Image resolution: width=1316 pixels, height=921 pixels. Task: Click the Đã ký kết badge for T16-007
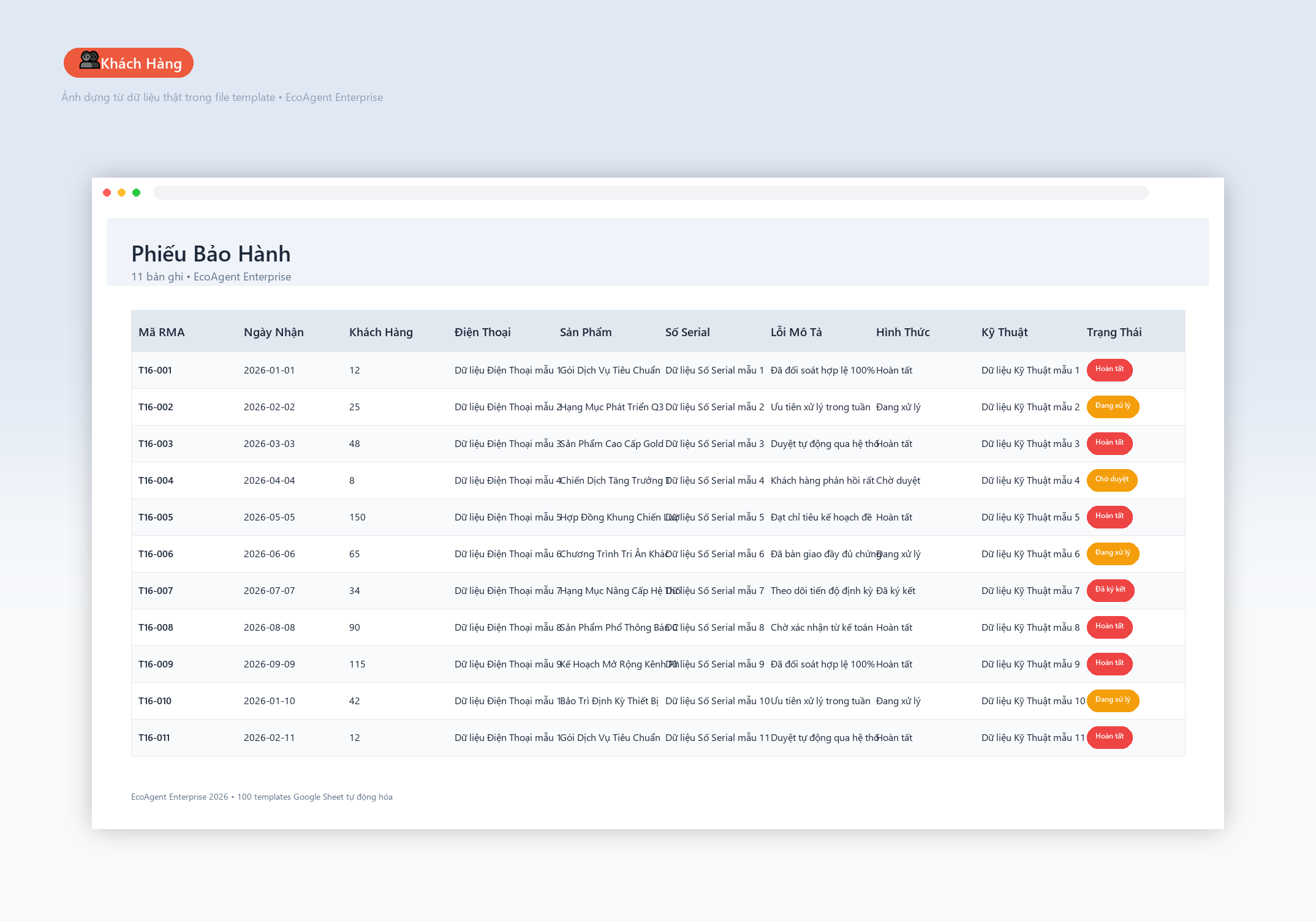pos(1111,590)
